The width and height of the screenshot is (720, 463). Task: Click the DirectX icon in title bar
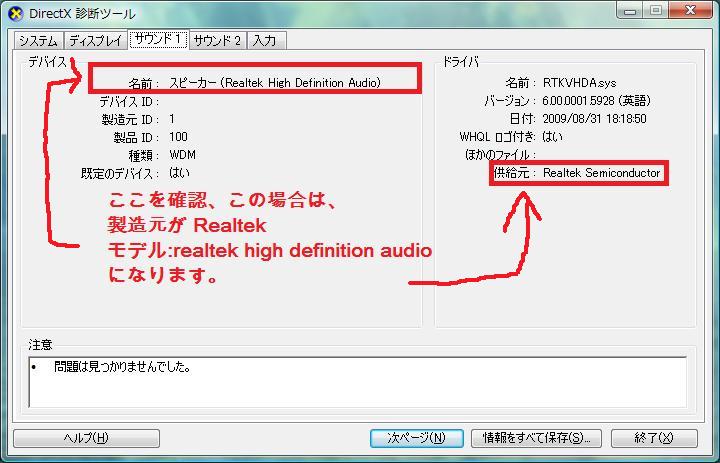pyautogui.click(x=16, y=13)
